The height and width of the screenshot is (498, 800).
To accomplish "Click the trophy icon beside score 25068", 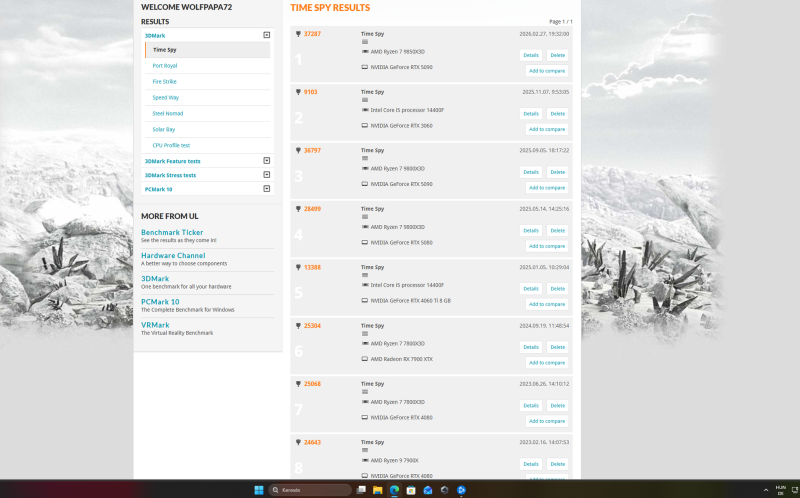I will click(298, 384).
